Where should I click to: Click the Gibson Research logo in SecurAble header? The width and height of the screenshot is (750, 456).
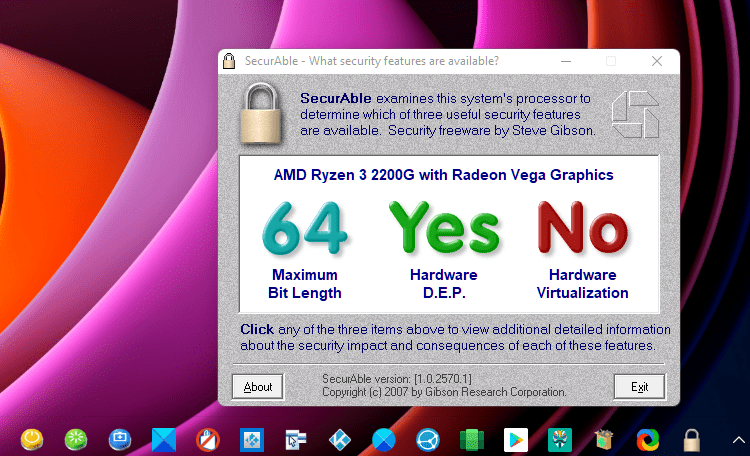tap(635, 115)
